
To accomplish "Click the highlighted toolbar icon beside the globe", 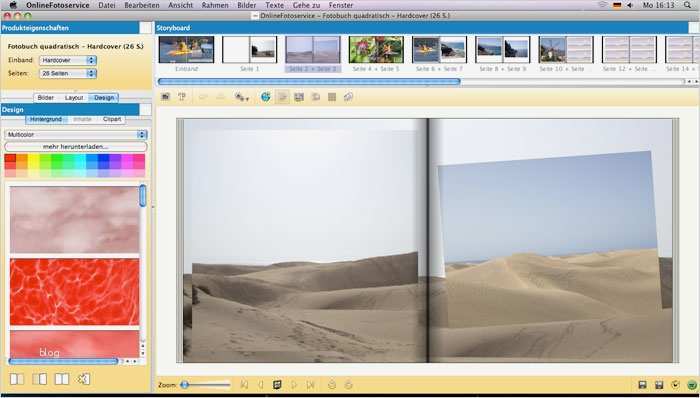I will point(282,97).
